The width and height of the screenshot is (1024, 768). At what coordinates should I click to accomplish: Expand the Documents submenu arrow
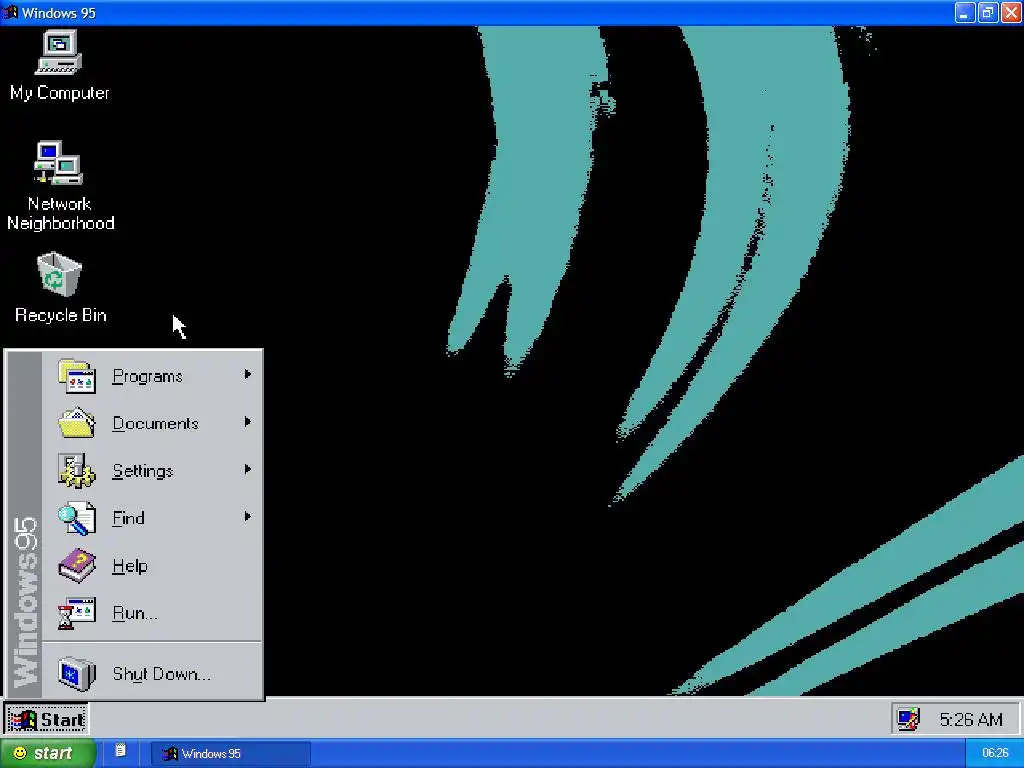tap(248, 422)
